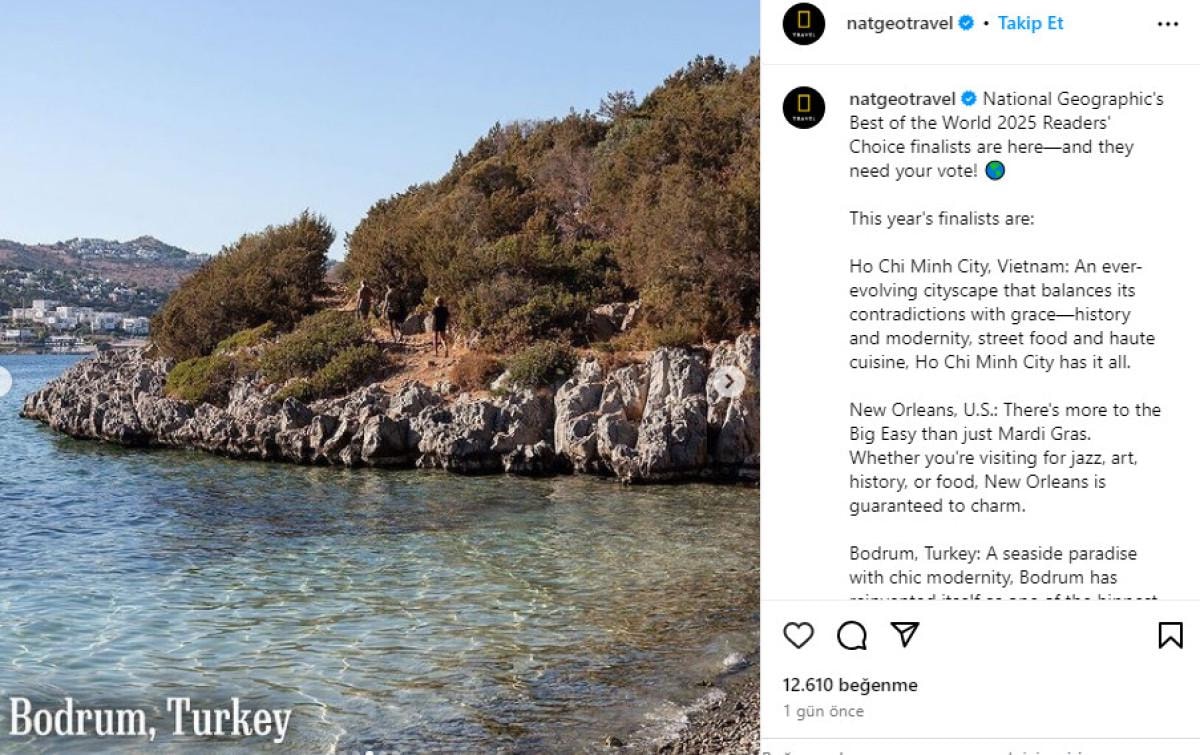Screen dimensions: 1200x755
Task: Click the Bodrum, Turkey label on the photo
Action: tap(150, 717)
